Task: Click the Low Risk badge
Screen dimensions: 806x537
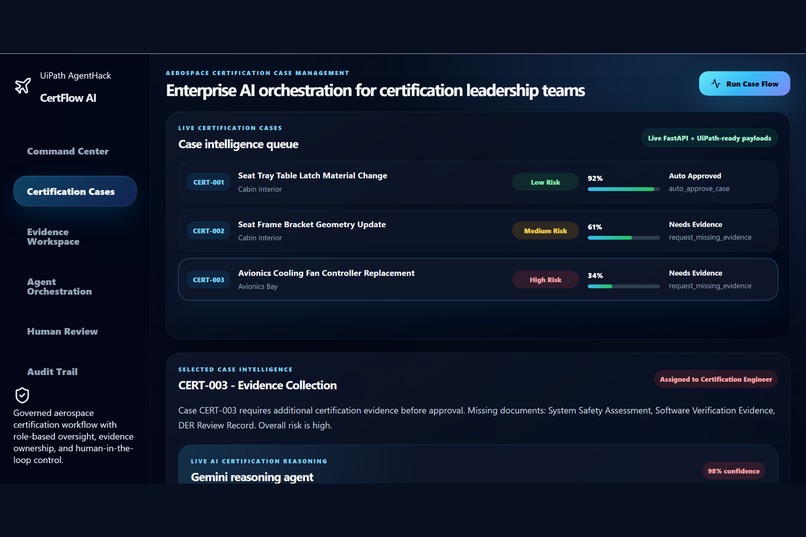Action: 545,182
